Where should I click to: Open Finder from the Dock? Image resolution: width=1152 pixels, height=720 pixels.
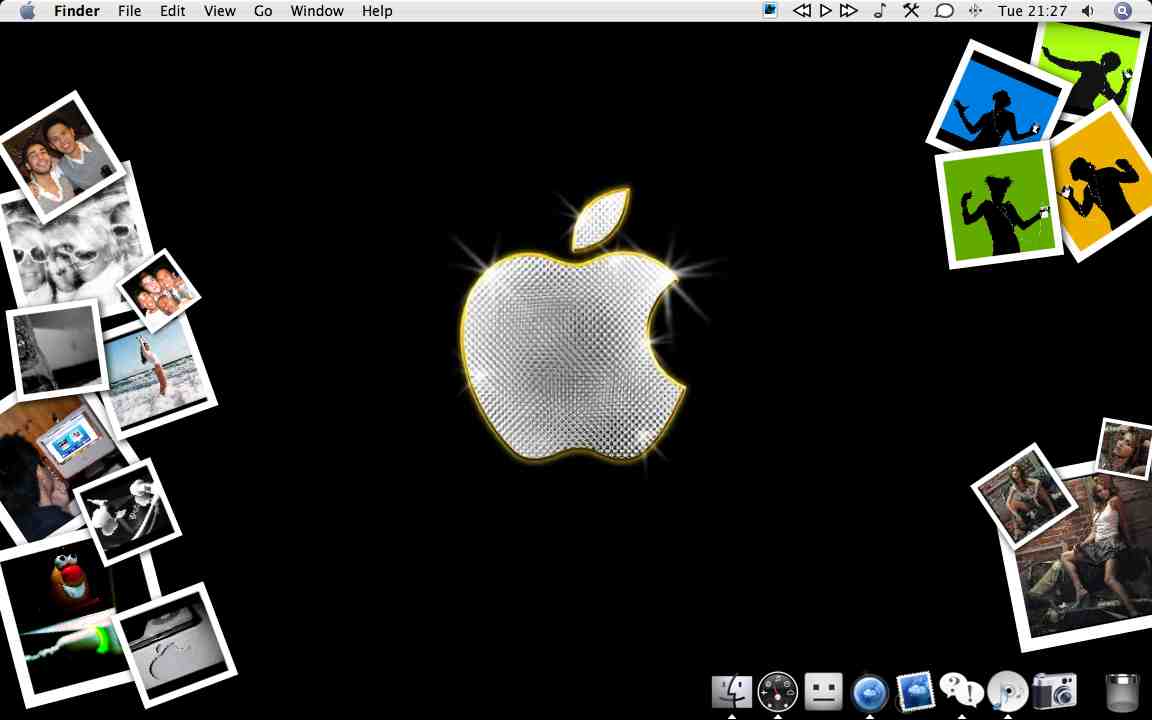[x=732, y=691]
